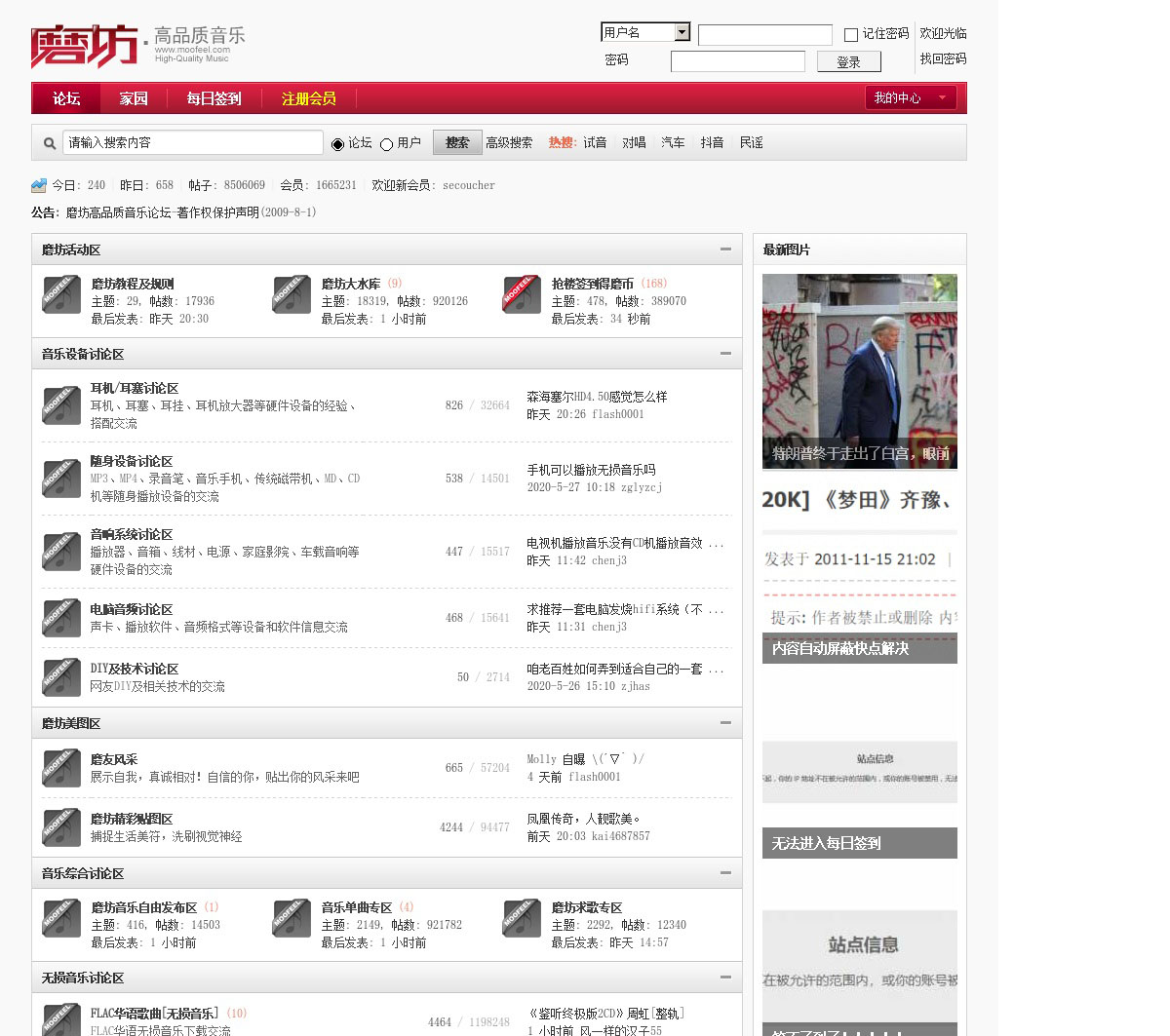Open the 耳机/耳塞讨论区 forum icon
Image resolution: width=1170 pixels, height=1036 pixels.
[x=61, y=405]
